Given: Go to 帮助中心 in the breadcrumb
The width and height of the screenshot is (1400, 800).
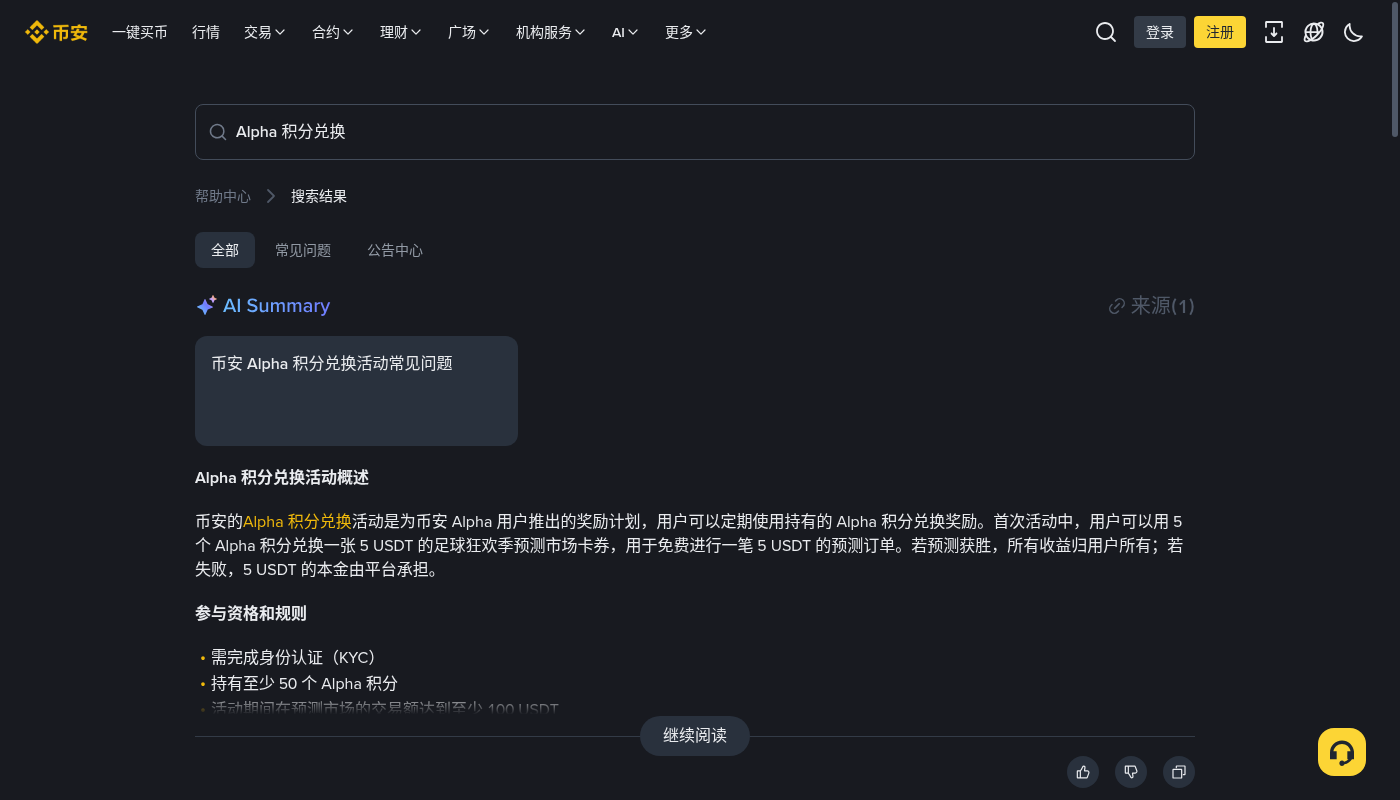Looking at the screenshot, I should click(x=223, y=196).
